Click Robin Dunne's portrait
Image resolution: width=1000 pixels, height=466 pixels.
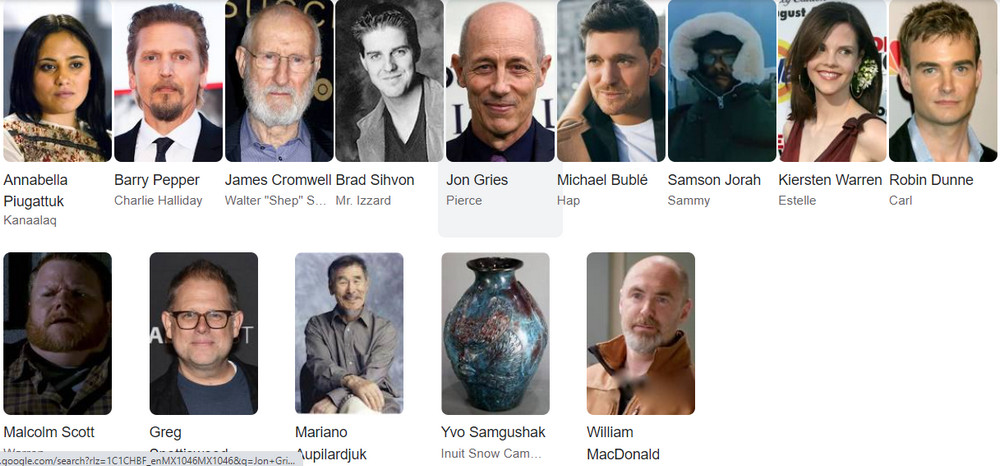[943, 80]
